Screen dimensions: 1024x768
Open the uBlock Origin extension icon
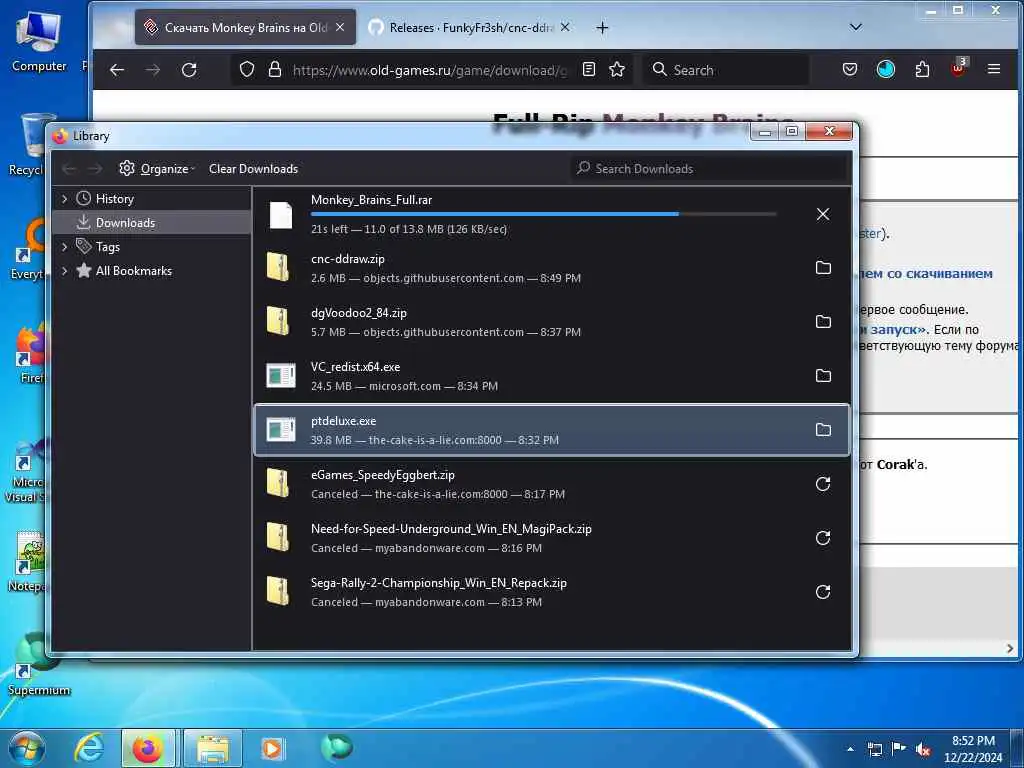point(958,68)
